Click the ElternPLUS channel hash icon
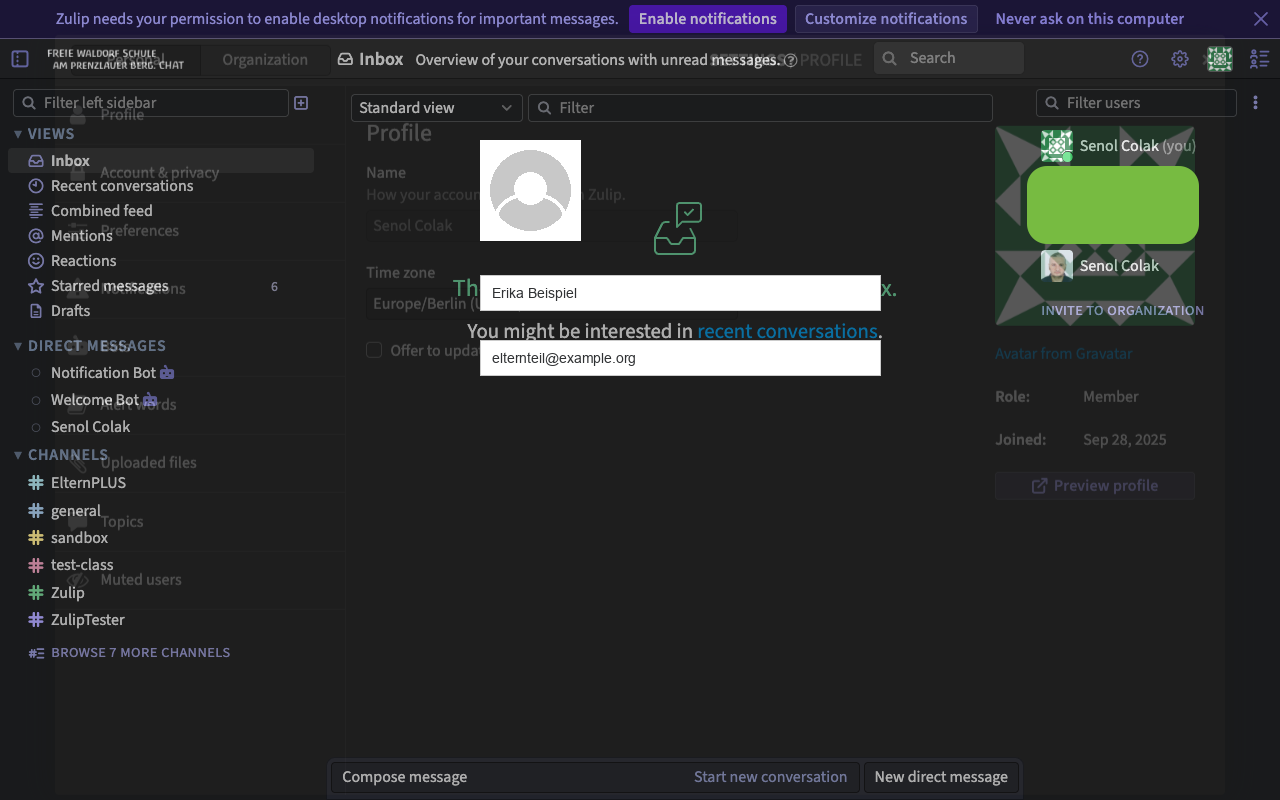The height and width of the screenshot is (800, 1280). point(36,483)
